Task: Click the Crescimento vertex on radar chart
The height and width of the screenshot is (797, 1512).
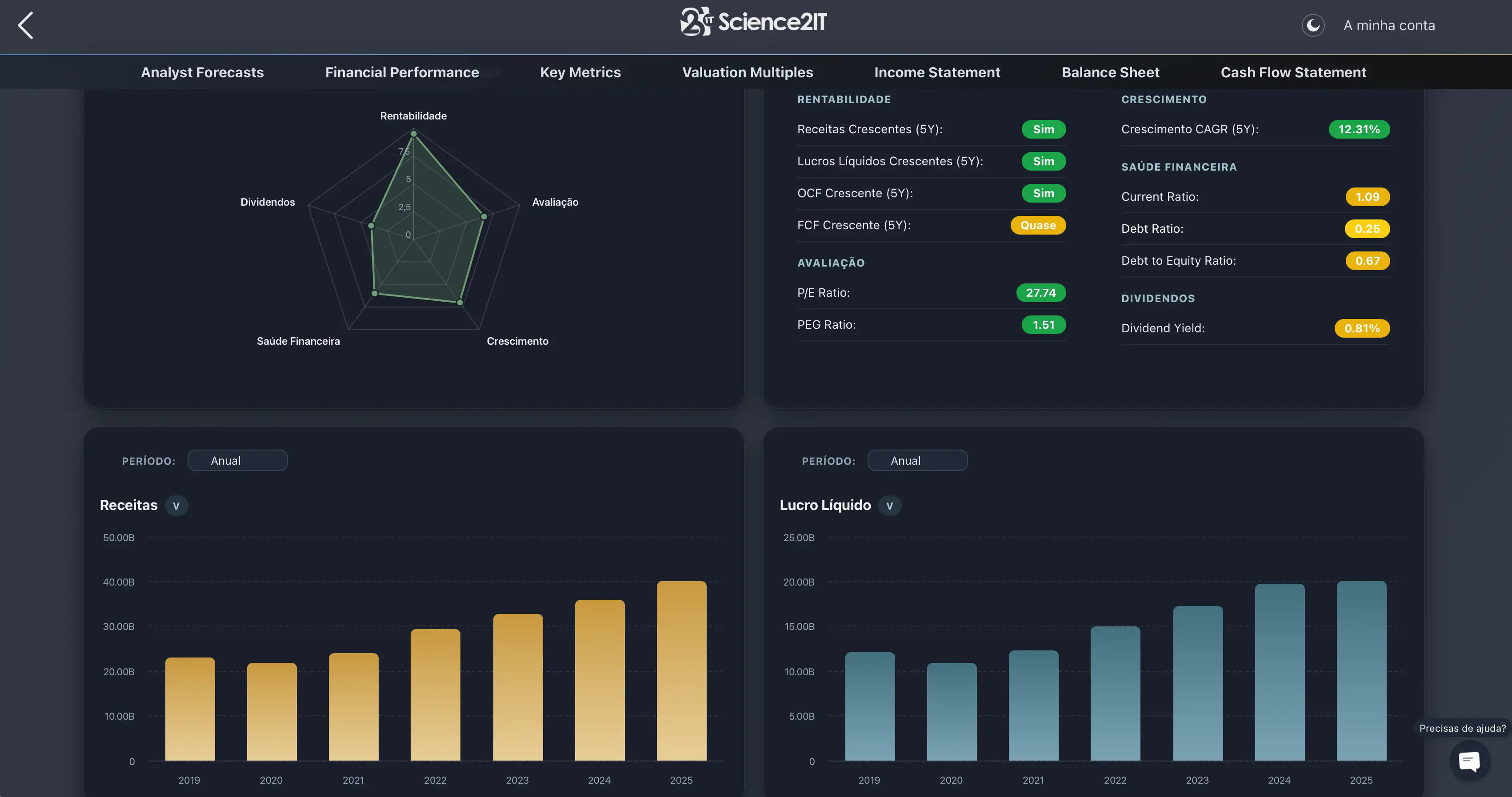Action: click(460, 302)
